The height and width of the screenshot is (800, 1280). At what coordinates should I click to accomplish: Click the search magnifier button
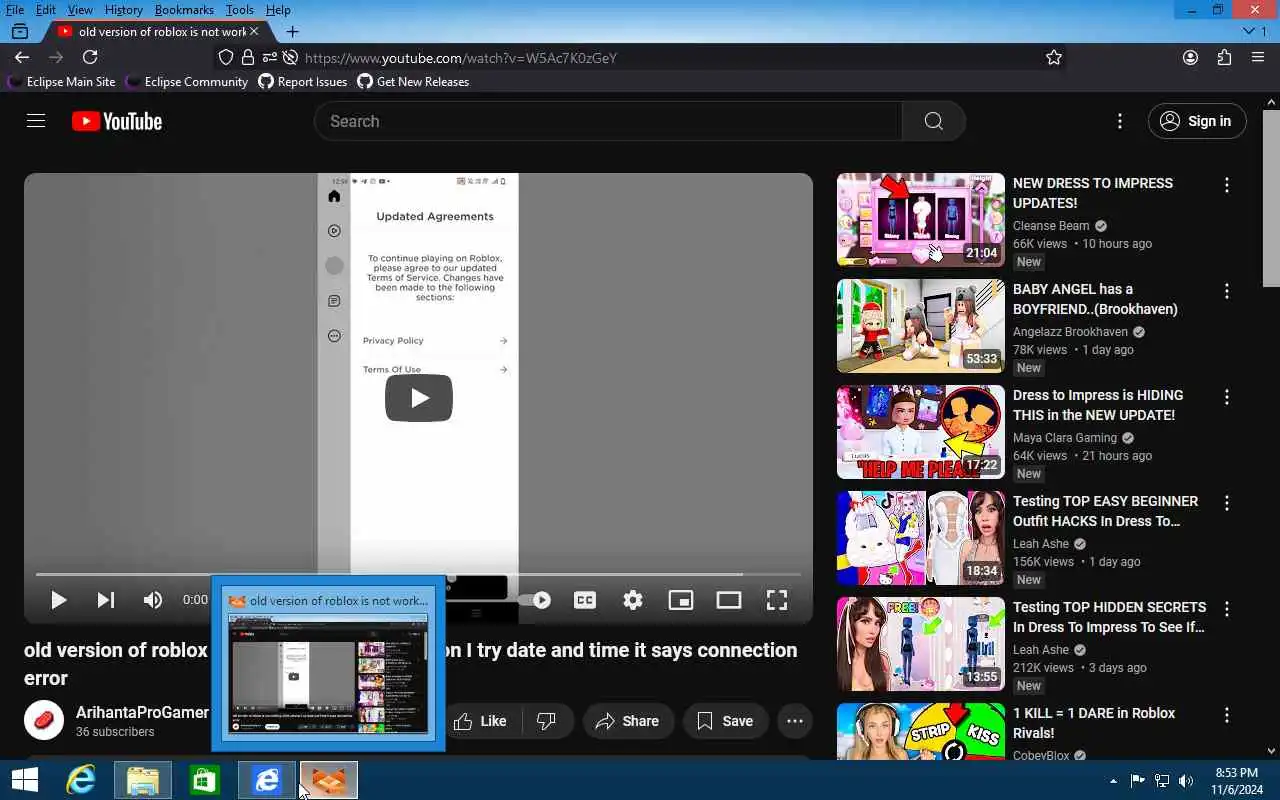tap(933, 121)
